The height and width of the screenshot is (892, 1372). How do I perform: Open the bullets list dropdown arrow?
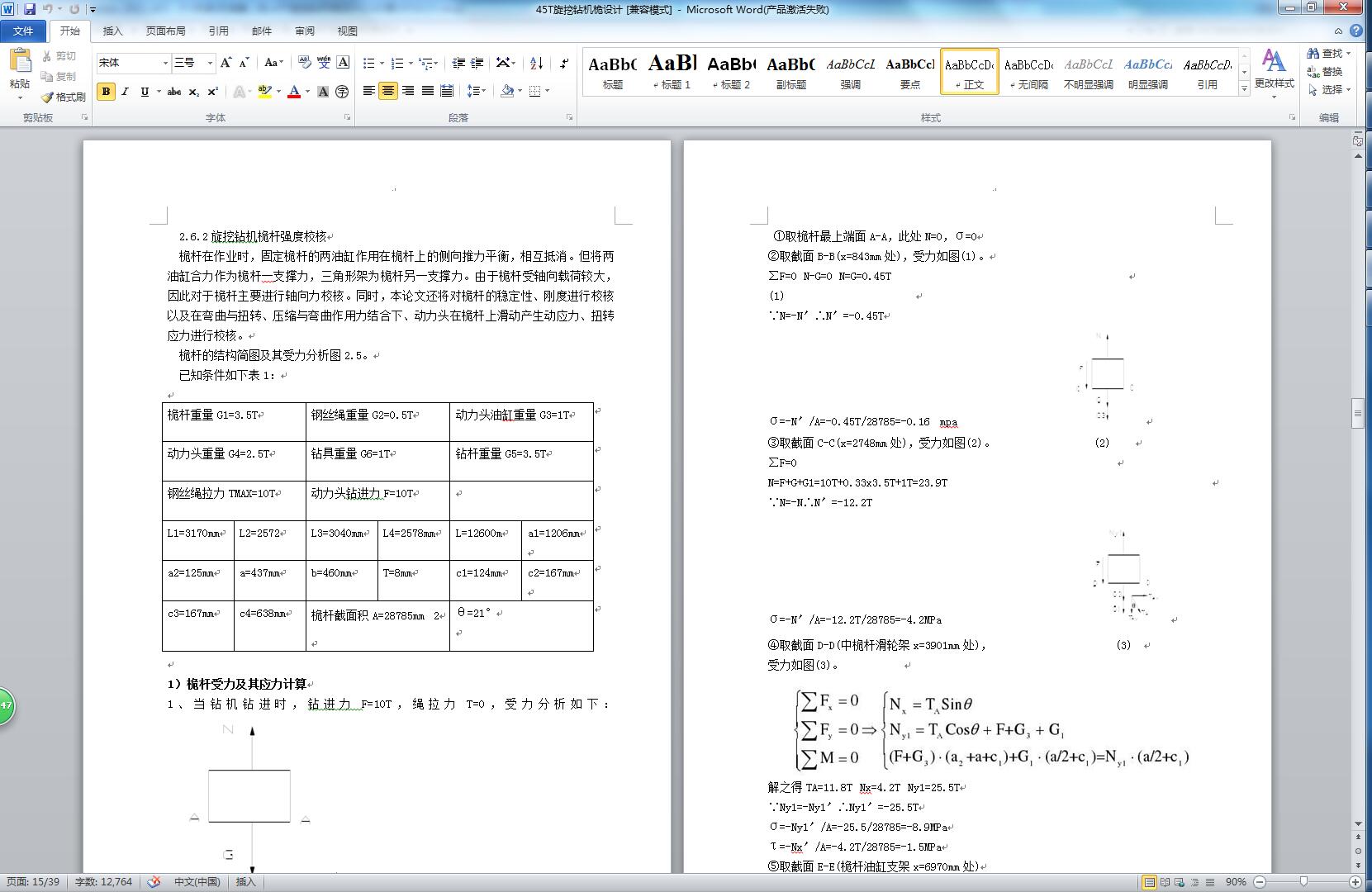pos(382,63)
